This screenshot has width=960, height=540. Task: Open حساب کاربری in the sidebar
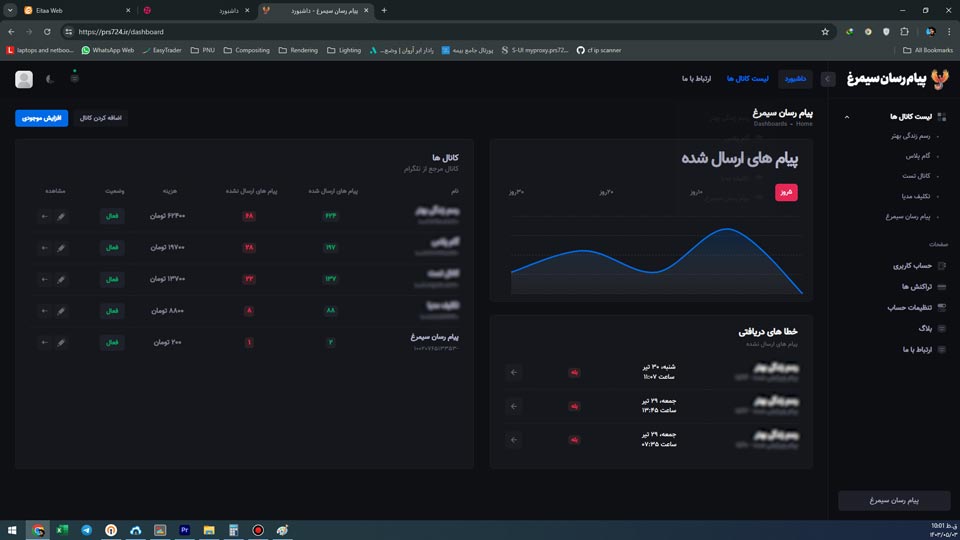(912, 266)
